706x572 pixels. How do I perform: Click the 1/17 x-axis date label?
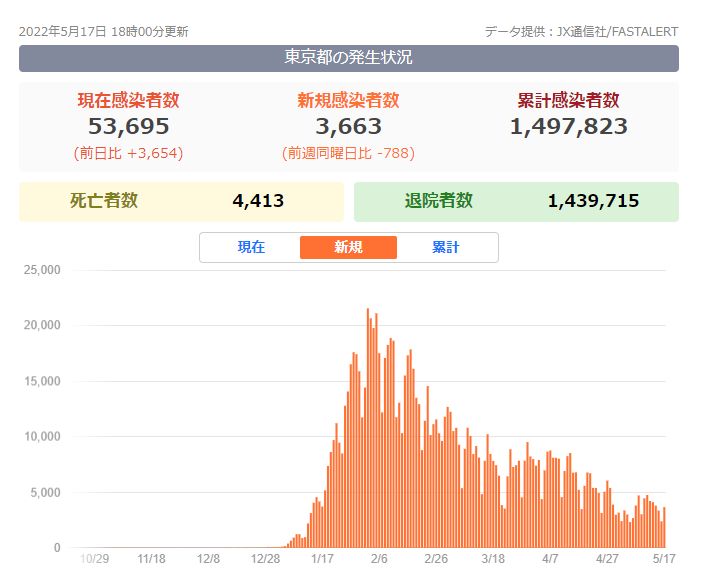(x=322, y=559)
